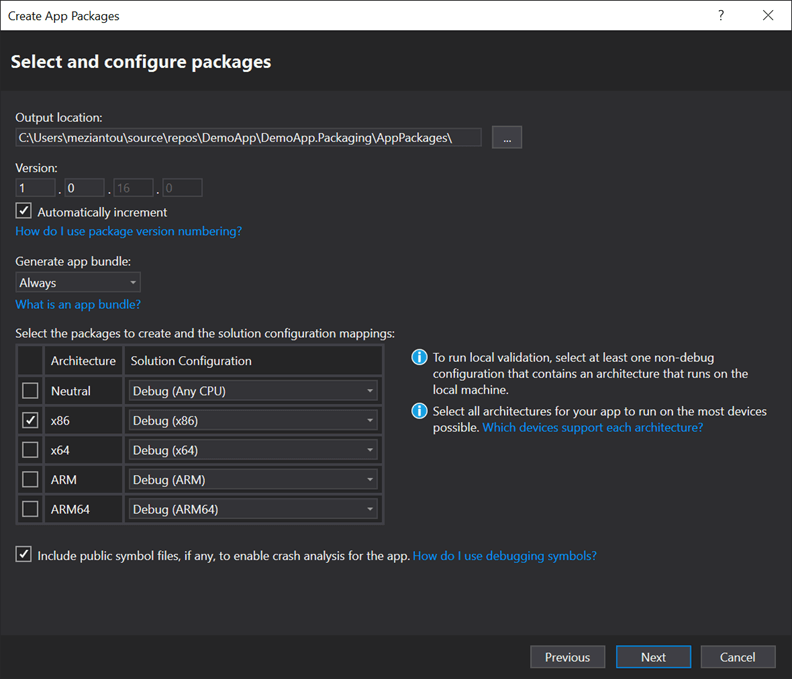Open the Generate app bundle dropdown
Viewport: 792px width, 679px height.
tap(78, 283)
